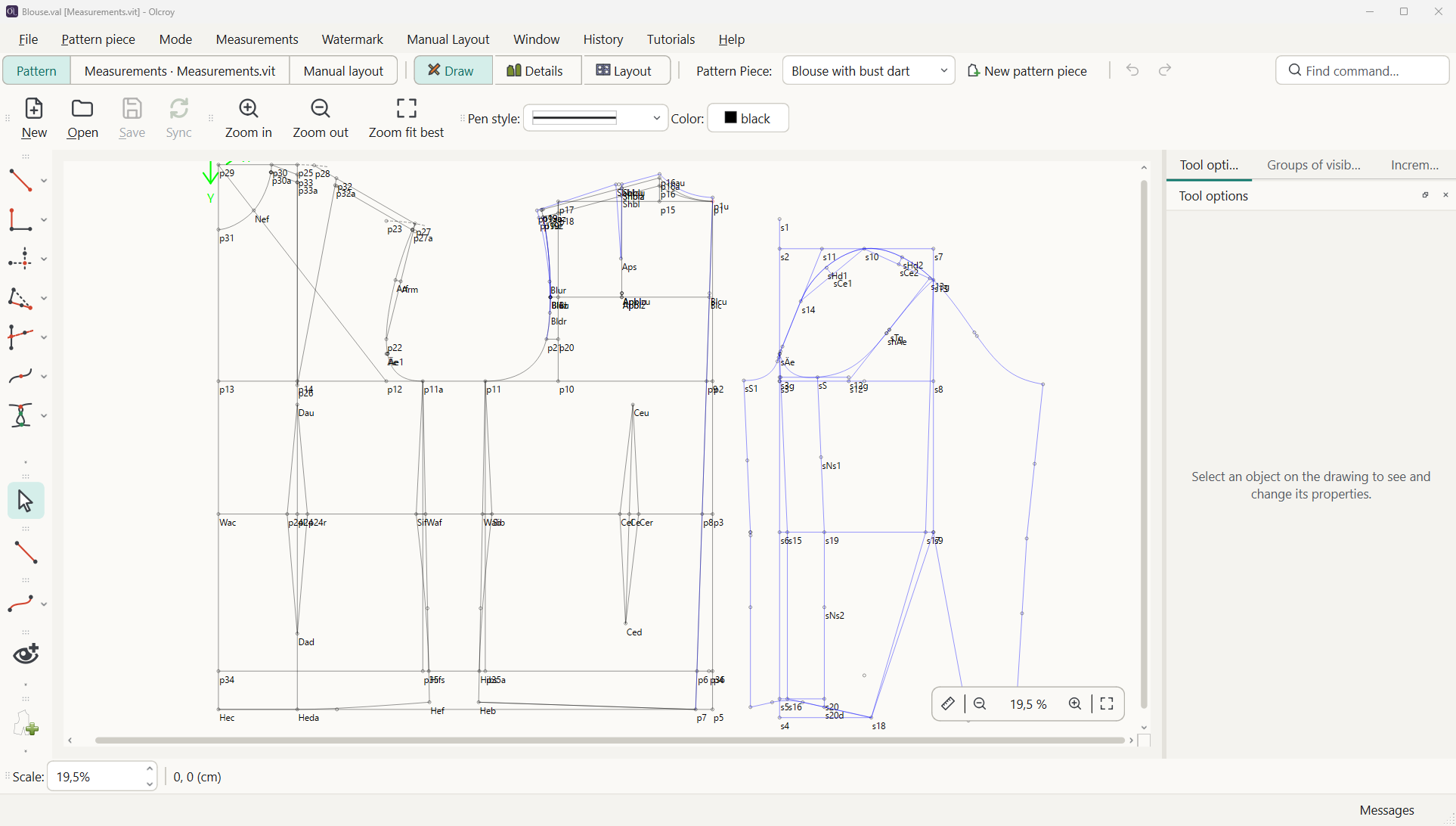Open the visibility group eye tool

point(26,654)
